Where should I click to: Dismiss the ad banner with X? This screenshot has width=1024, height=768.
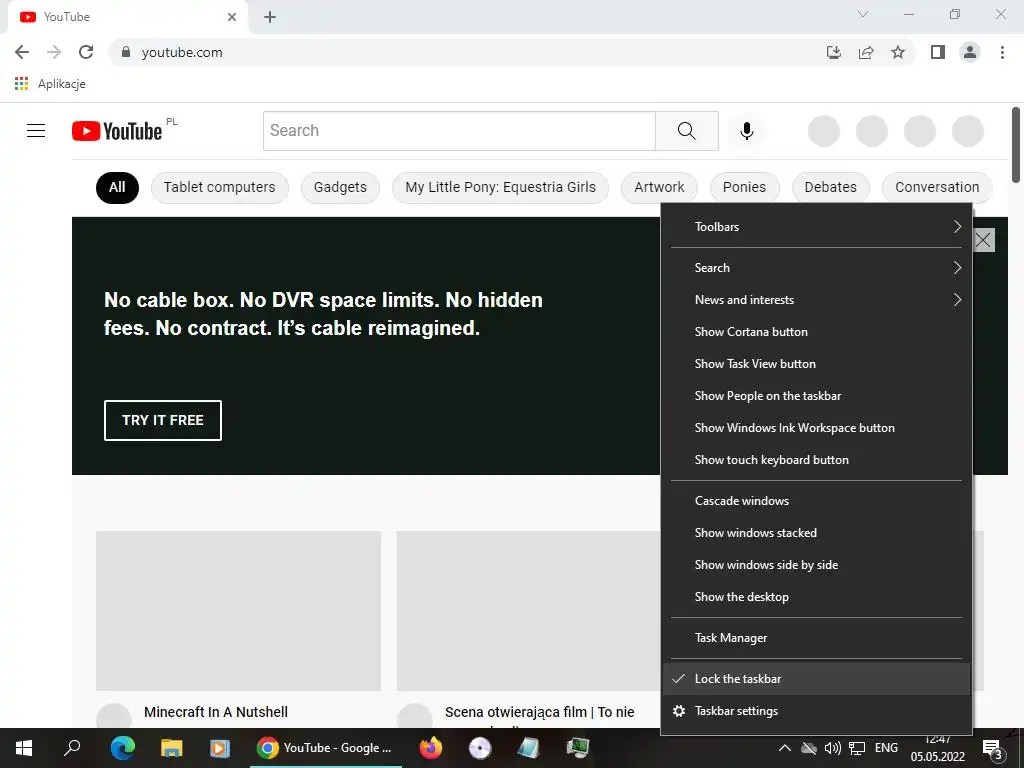(x=984, y=240)
